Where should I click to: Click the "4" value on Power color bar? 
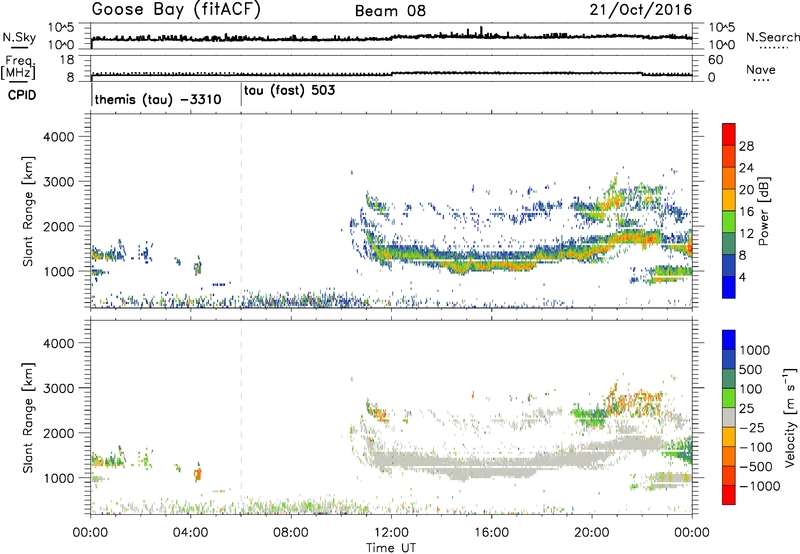[x=742, y=278]
